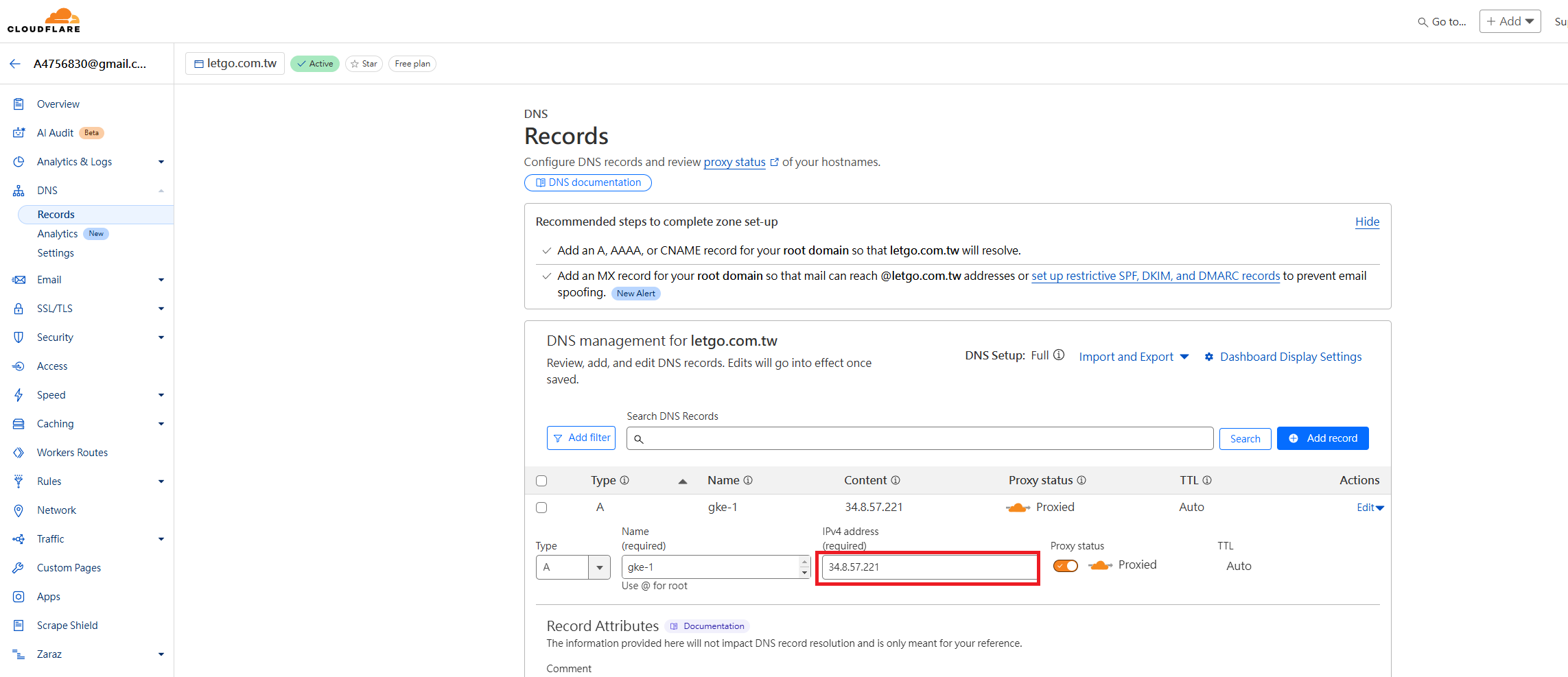The width and height of the screenshot is (1568, 677).
Task: Open the Security shield section
Action: [19, 337]
